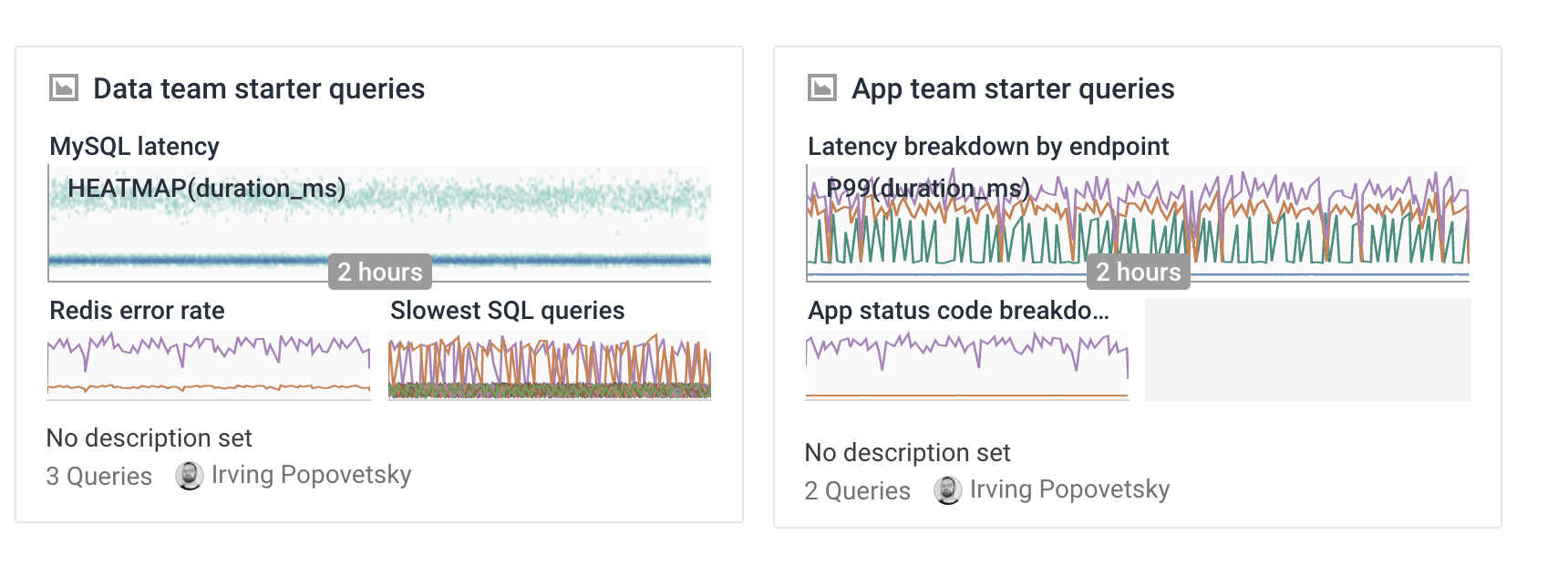This screenshot has height=576, width=1568.
Task: Click author name Irving Popovetsky on Data team card
Action: (x=311, y=475)
